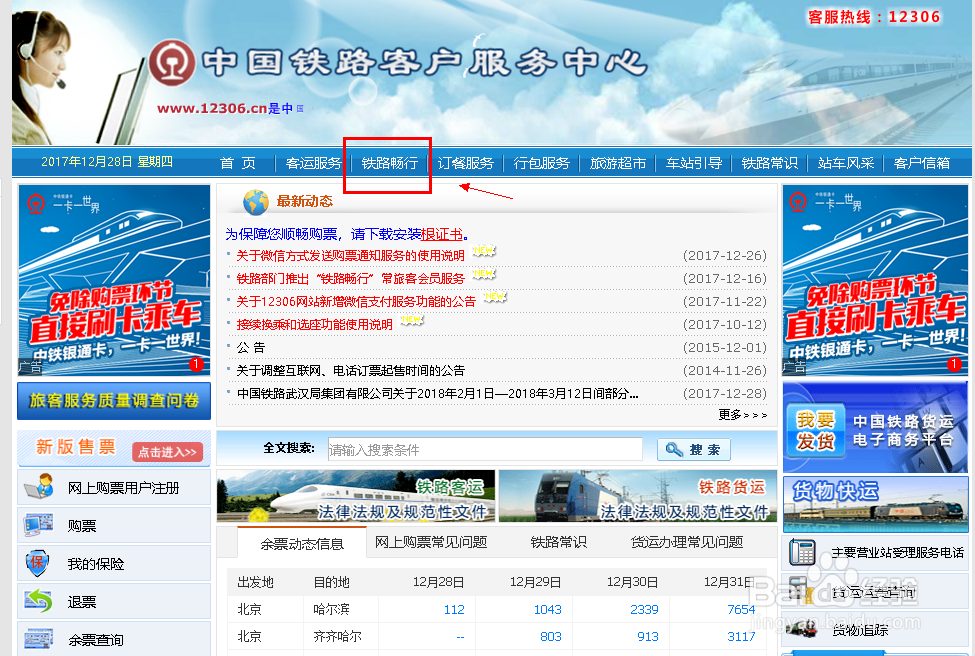Open the 货物追踪 link
The width and height of the screenshot is (975, 656).
pos(860,630)
